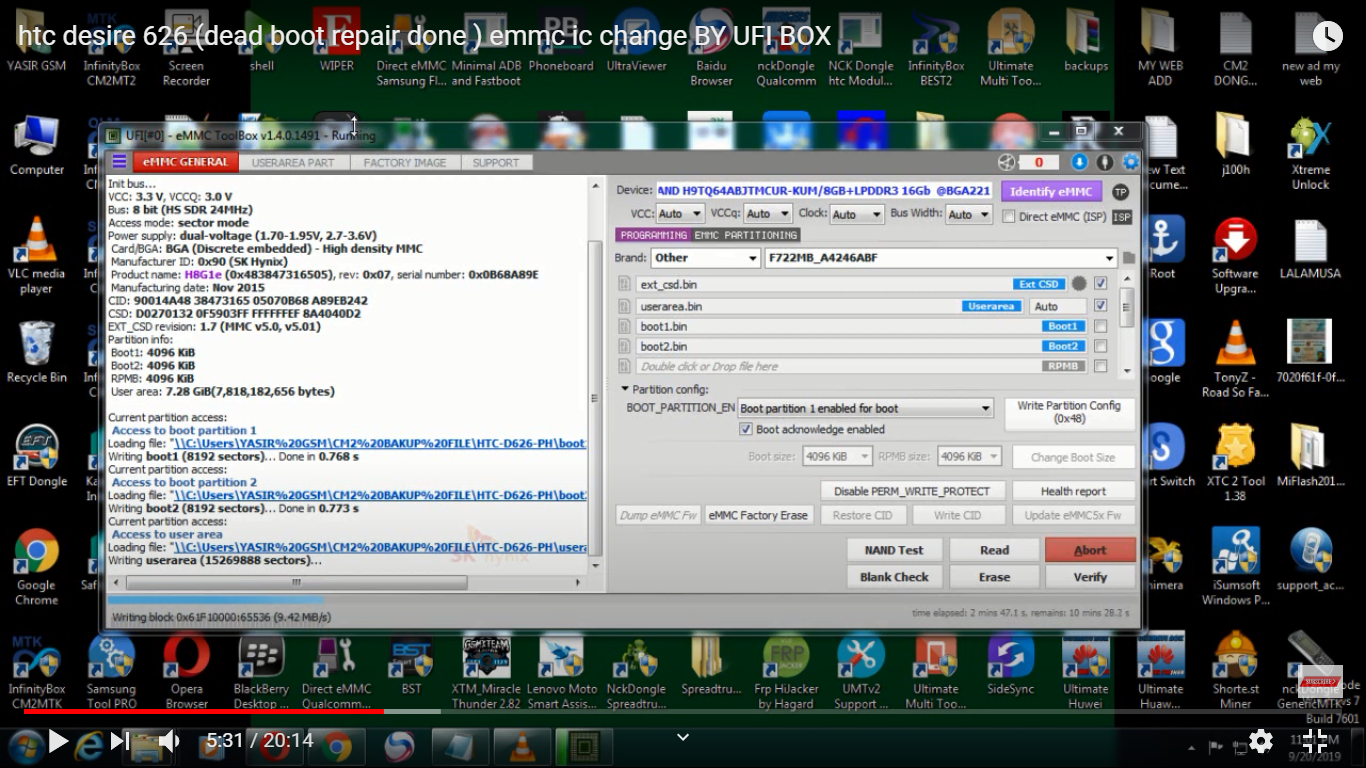Play the YouTube video
Screen dimensions: 1366x768
[x=58, y=741]
